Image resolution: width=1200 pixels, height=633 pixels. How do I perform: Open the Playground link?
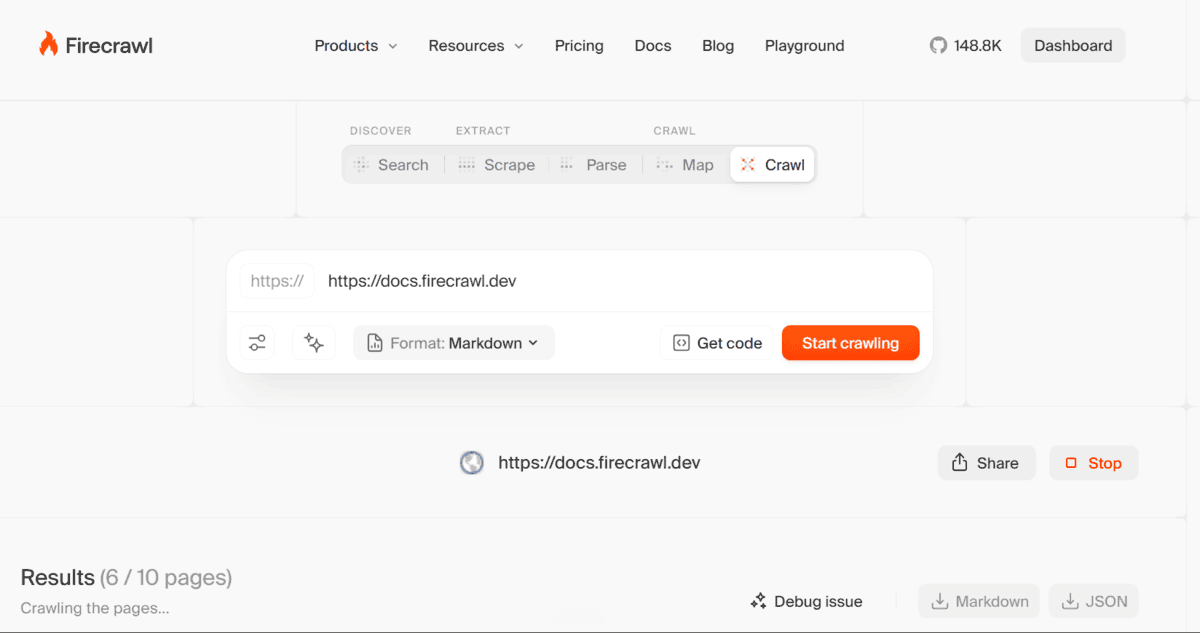click(x=805, y=45)
